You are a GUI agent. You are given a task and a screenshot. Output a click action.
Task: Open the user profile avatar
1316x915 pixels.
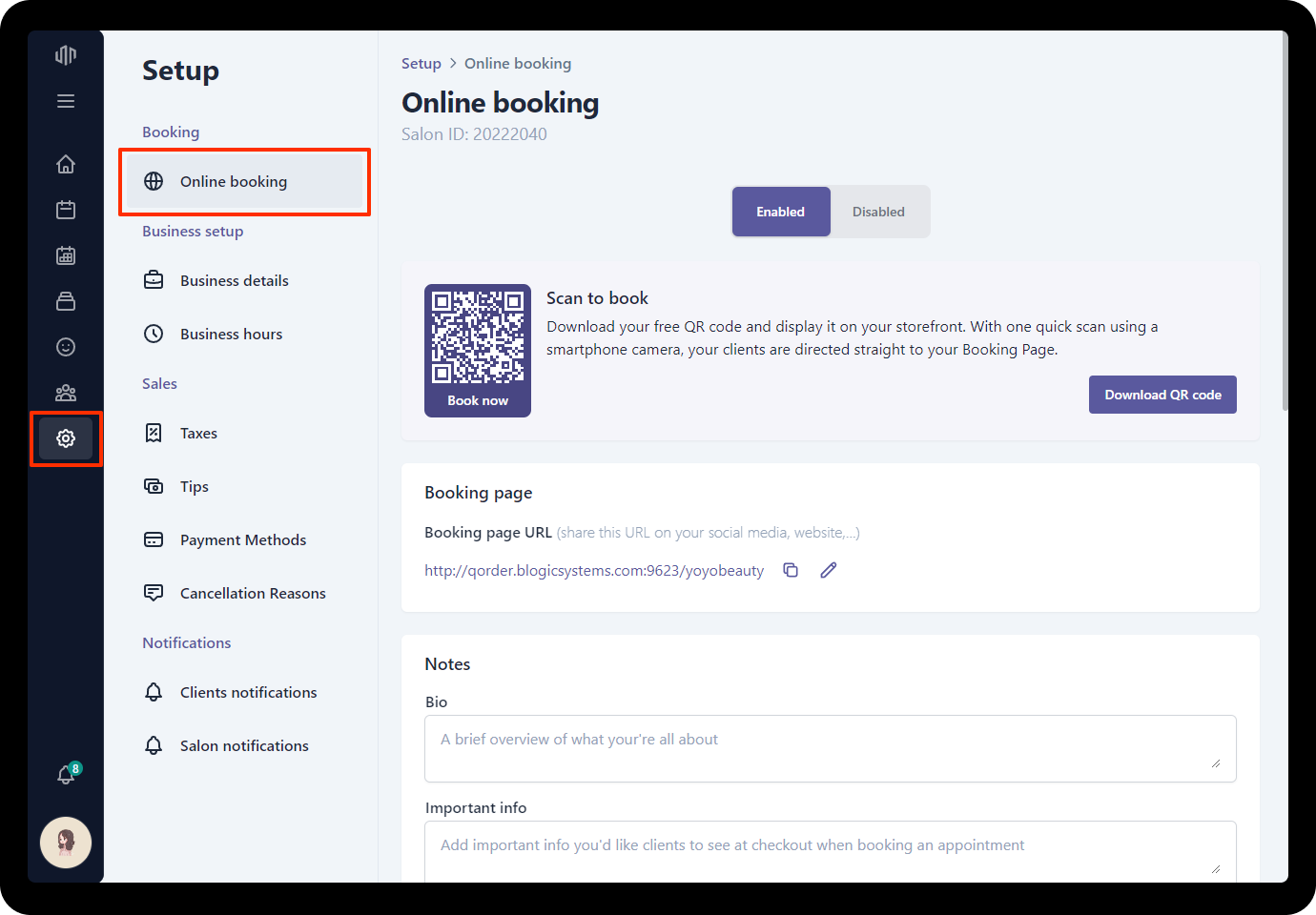coord(66,843)
